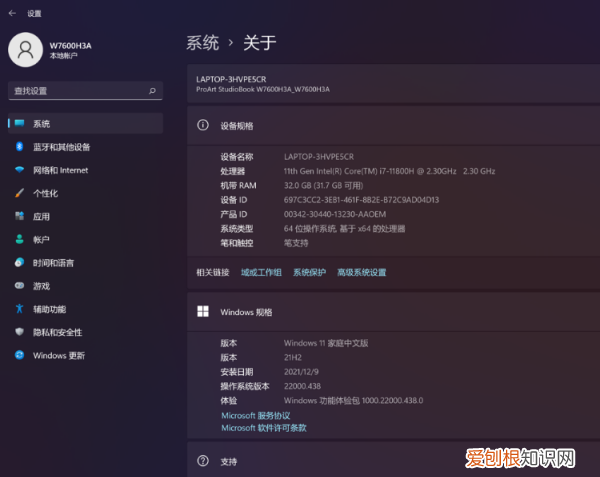This screenshot has height=477, width=600.
Task: Click the 相关链接 label
Action: (213, 272)
